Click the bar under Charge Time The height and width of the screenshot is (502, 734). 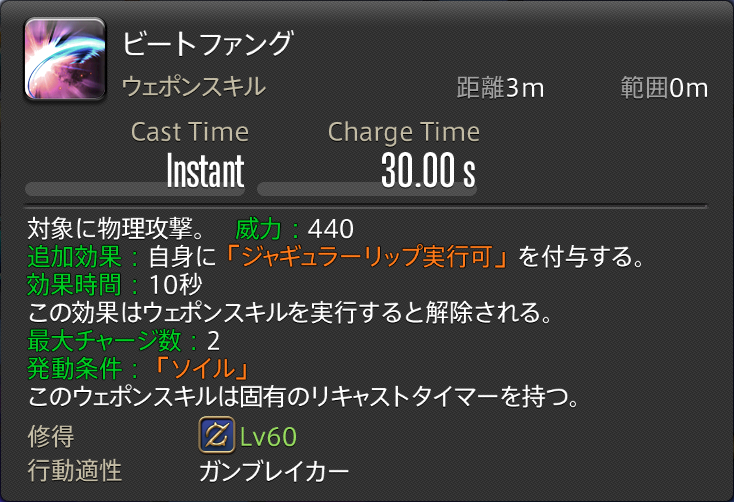[367, 189]
